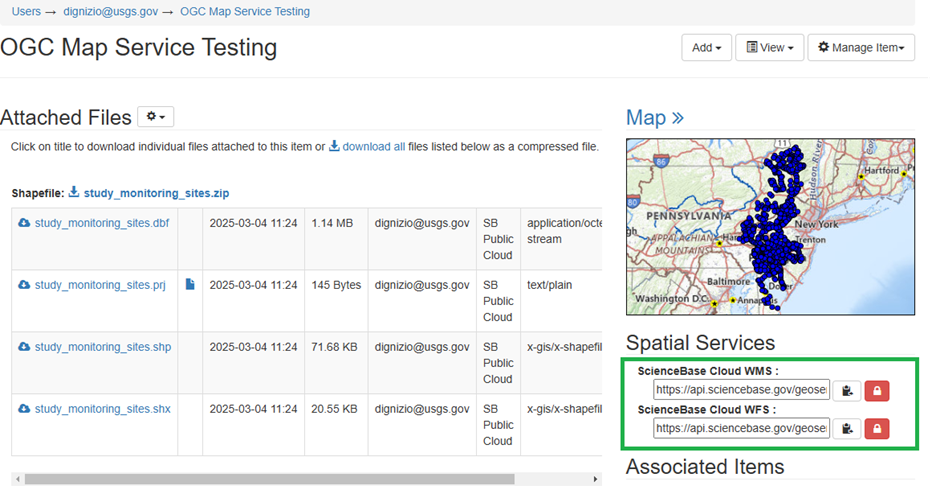The width and height of the screenshot is (936, 494).
Task: Select the ScienceBase Cloud WFS URL field
Action: 741,428
